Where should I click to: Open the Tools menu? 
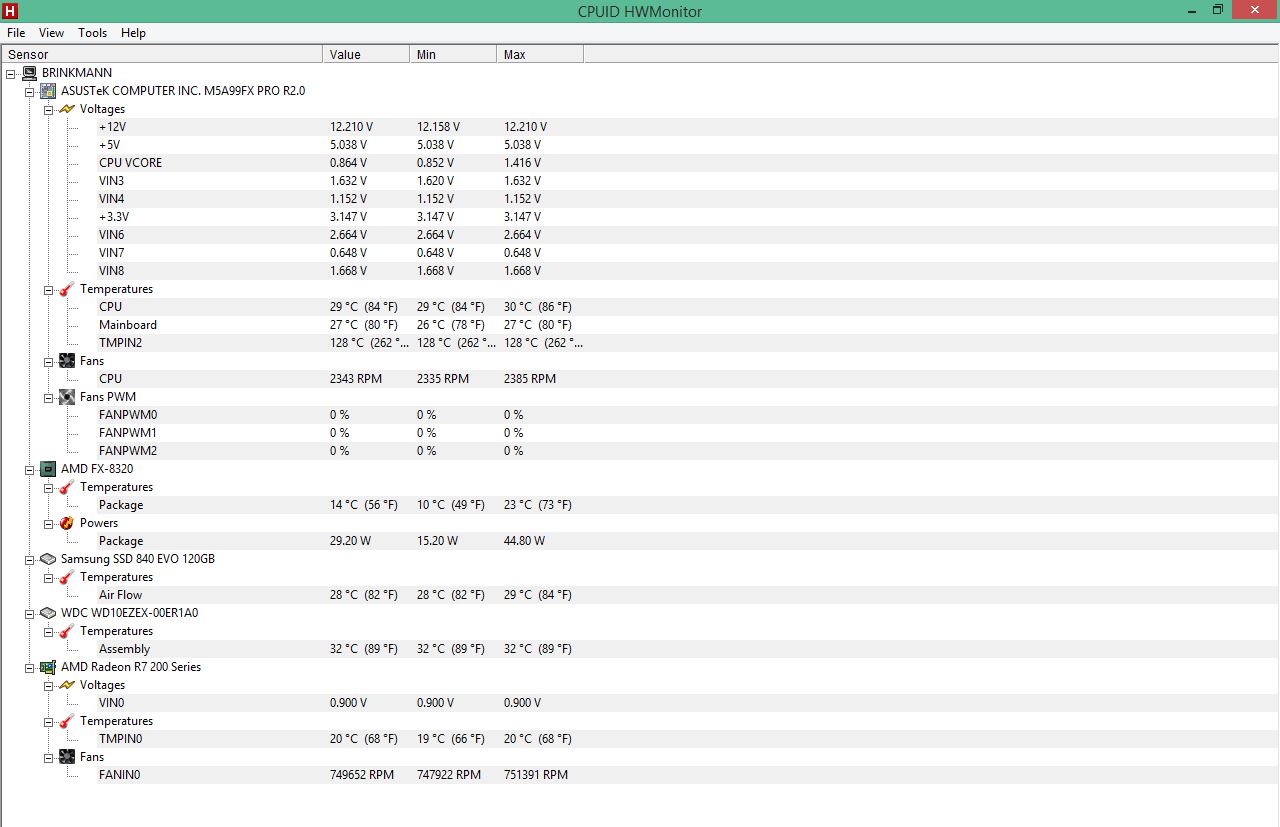pos(93,33)
